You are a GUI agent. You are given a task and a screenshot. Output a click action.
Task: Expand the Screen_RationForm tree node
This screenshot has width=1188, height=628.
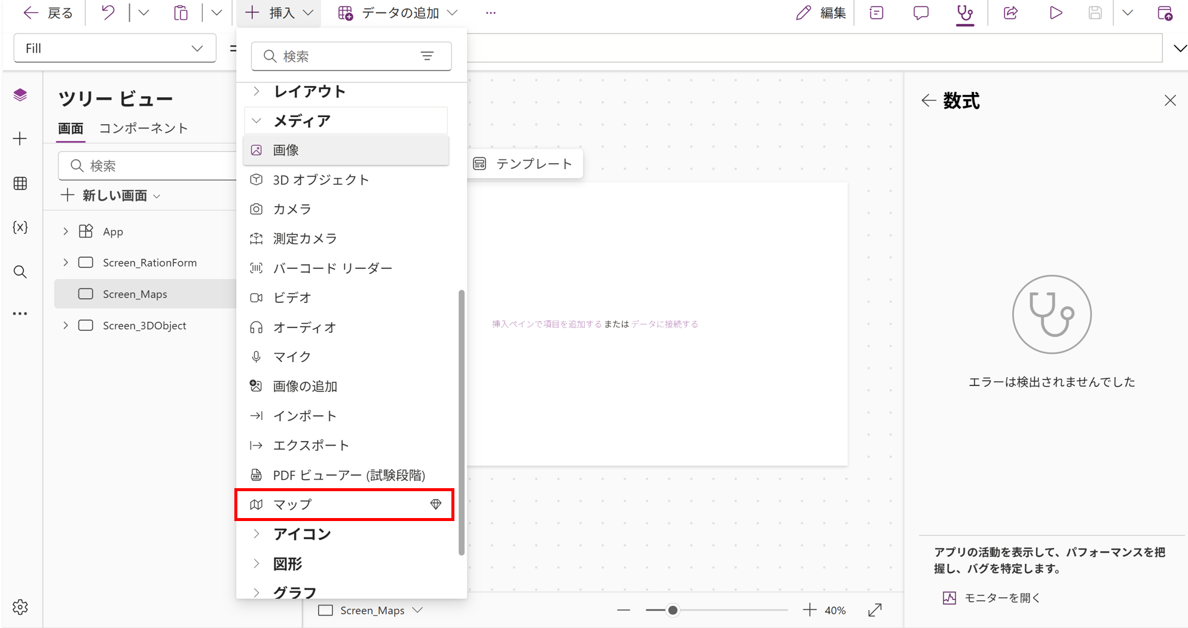66,263
